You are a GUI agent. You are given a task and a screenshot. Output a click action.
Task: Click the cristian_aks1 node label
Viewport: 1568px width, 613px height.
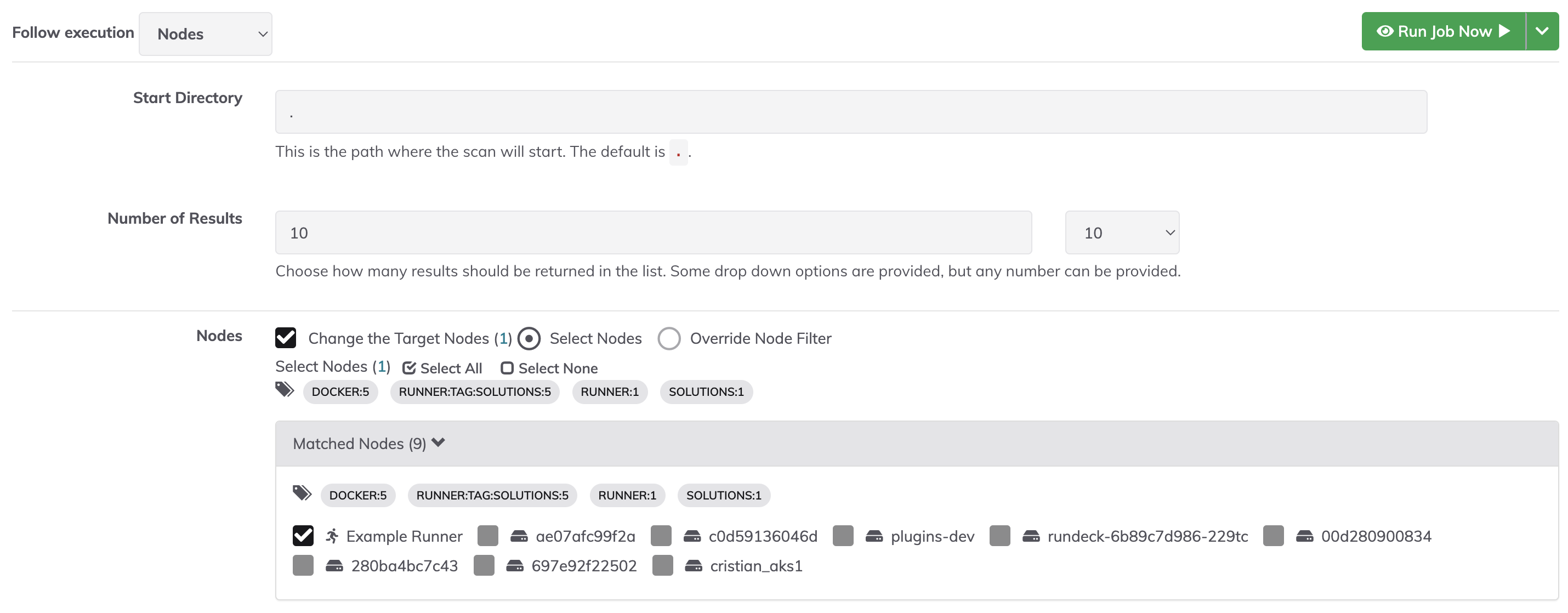click(756, 566)
